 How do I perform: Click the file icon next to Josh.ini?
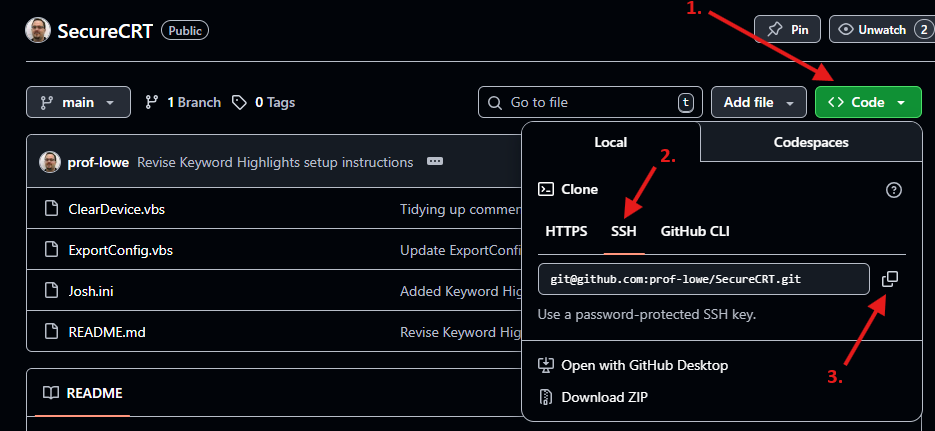[x=52, y=291]
